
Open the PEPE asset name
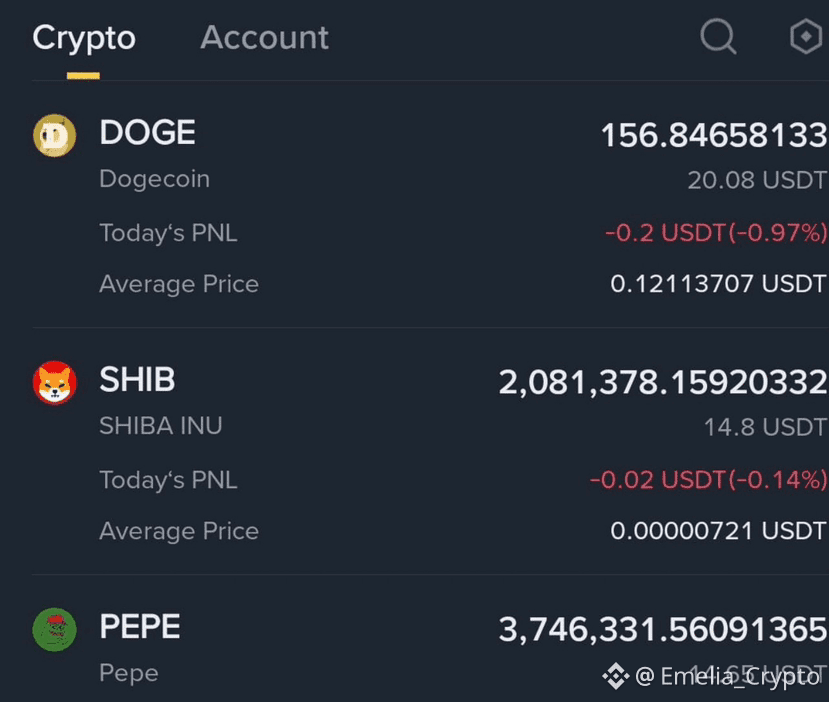coord(140,627)
